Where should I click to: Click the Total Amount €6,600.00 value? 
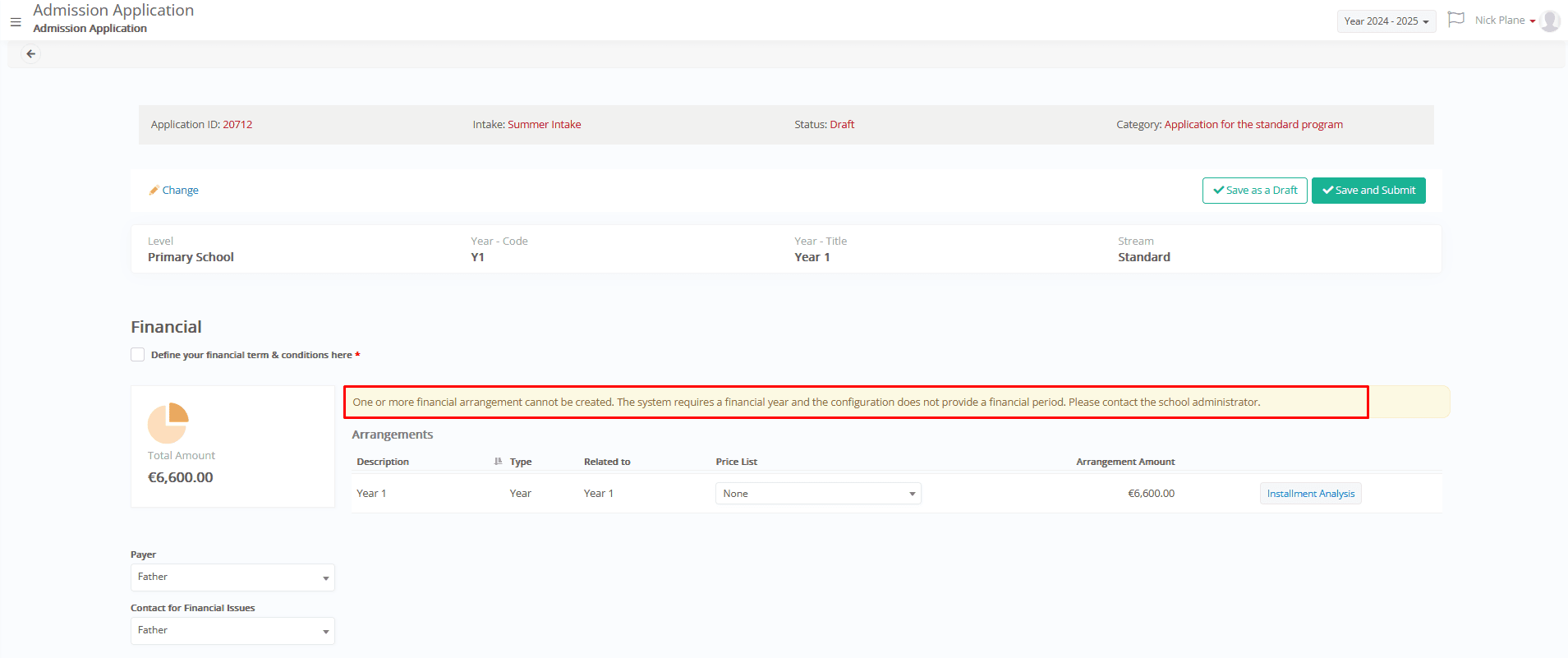[x=180, y=477]
